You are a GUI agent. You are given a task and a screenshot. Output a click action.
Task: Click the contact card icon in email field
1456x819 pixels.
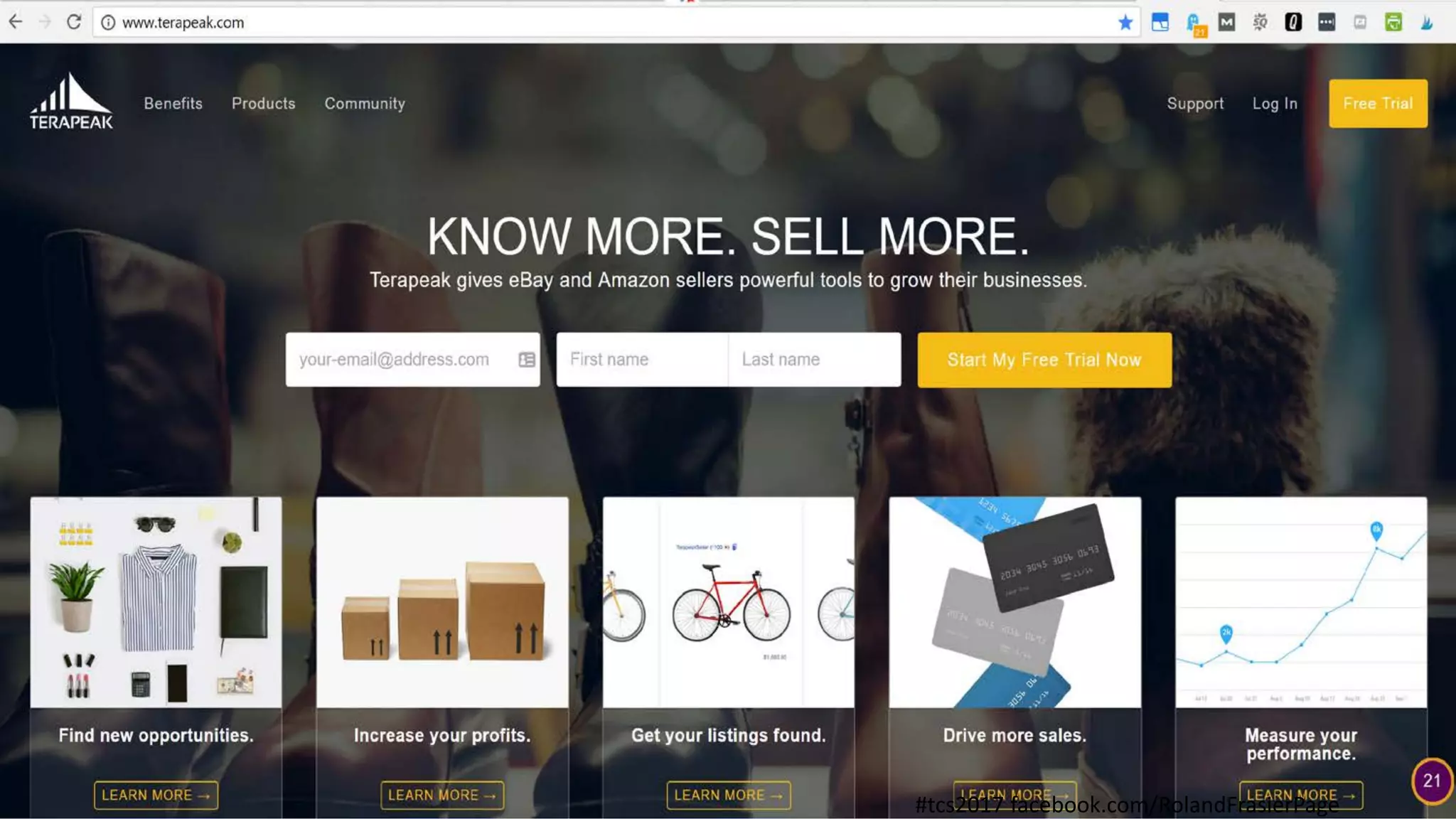527,360
